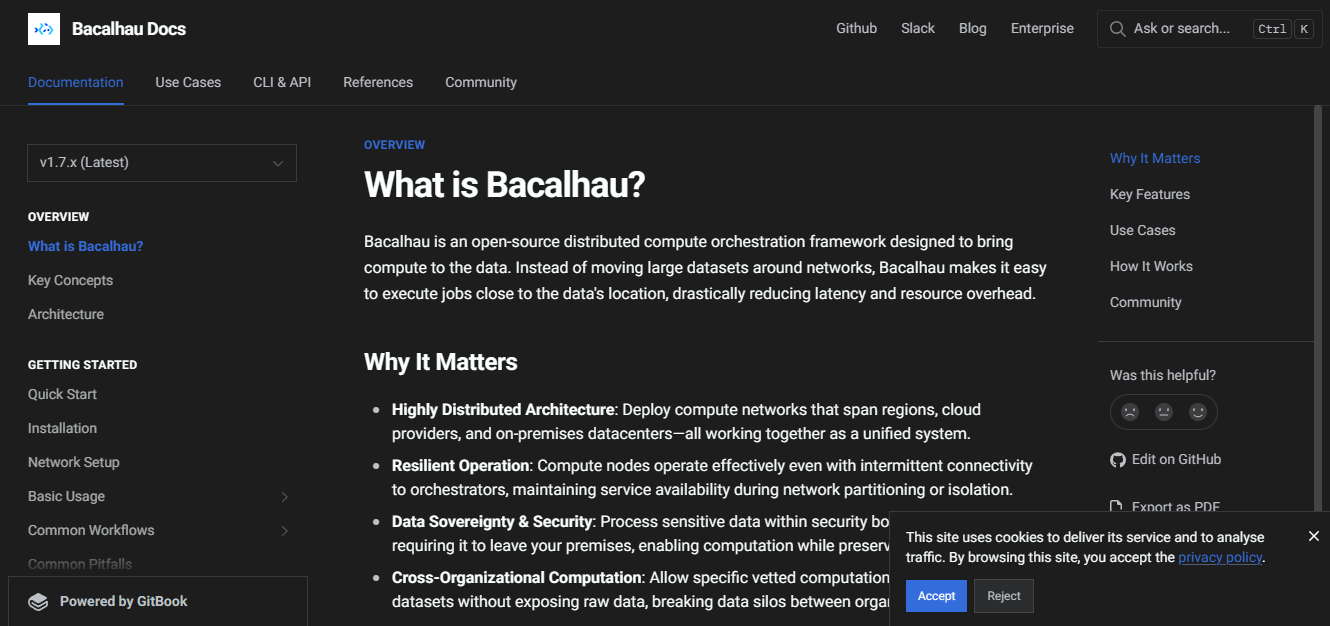
Task: Expand the Basic Usage section
Action: click(284, 497)
